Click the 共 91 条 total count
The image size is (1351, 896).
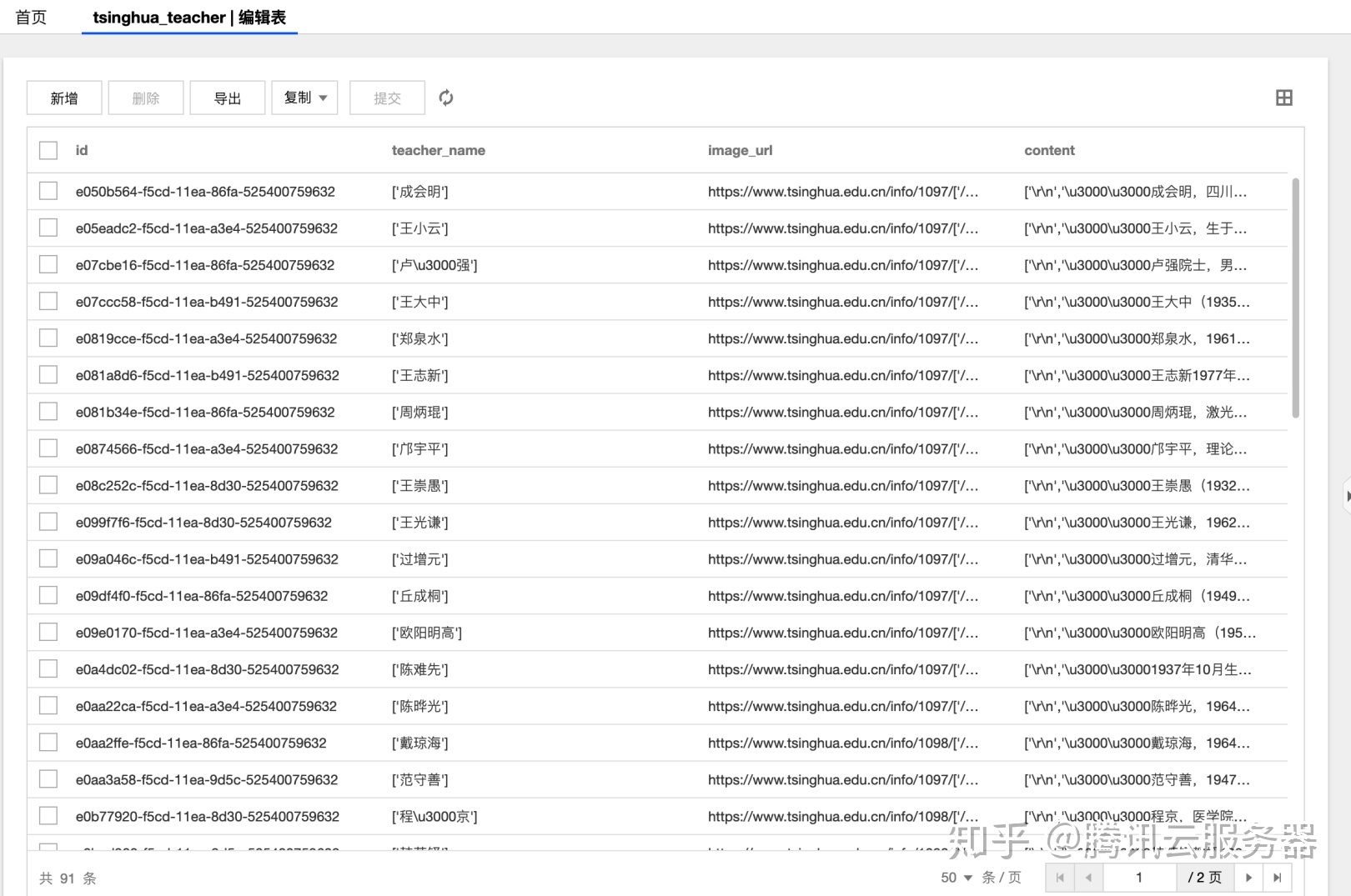click(x=68, y=878)
